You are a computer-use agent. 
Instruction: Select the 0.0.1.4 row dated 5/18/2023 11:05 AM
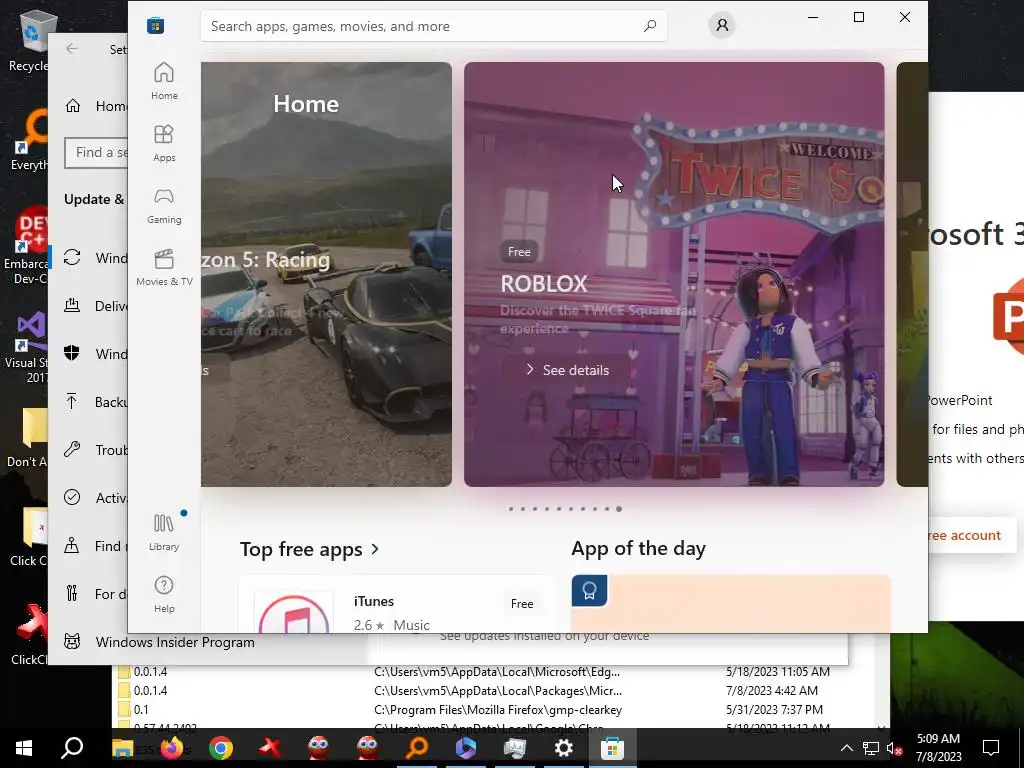tap(496, 671)
